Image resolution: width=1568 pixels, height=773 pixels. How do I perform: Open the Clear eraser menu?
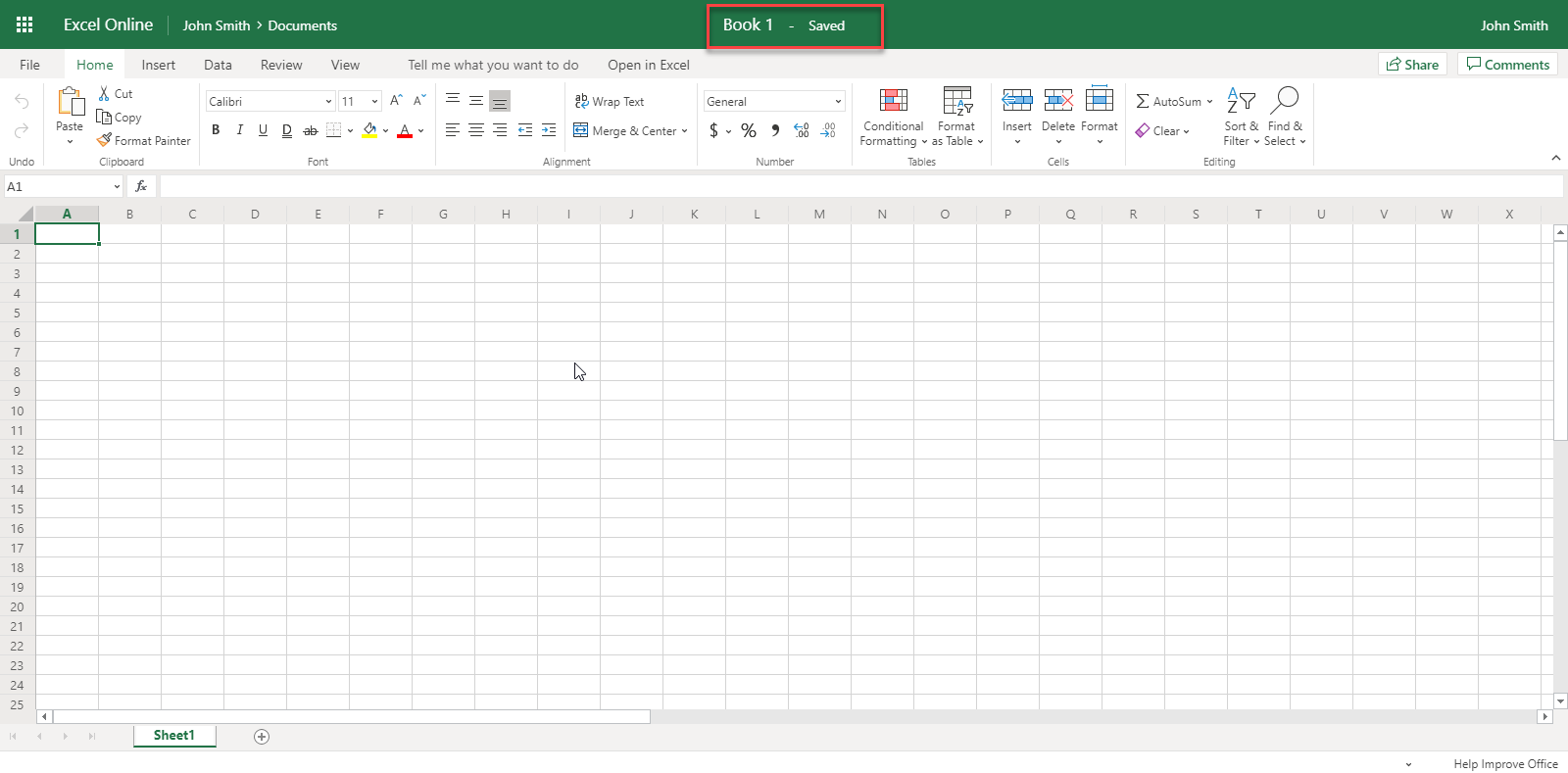click(x=1162, y=130)
